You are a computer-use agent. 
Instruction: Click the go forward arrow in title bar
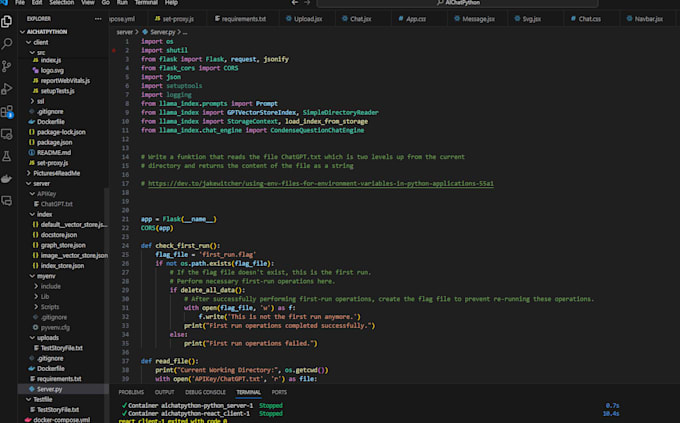coord(307,3)
